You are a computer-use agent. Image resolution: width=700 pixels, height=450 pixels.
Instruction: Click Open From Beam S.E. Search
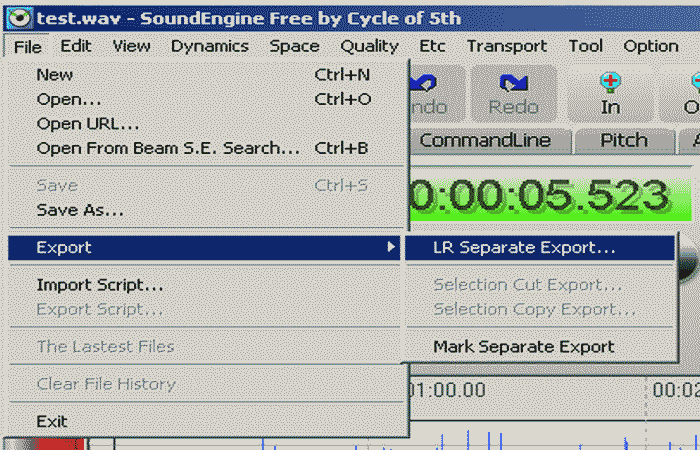pos(168,148)
